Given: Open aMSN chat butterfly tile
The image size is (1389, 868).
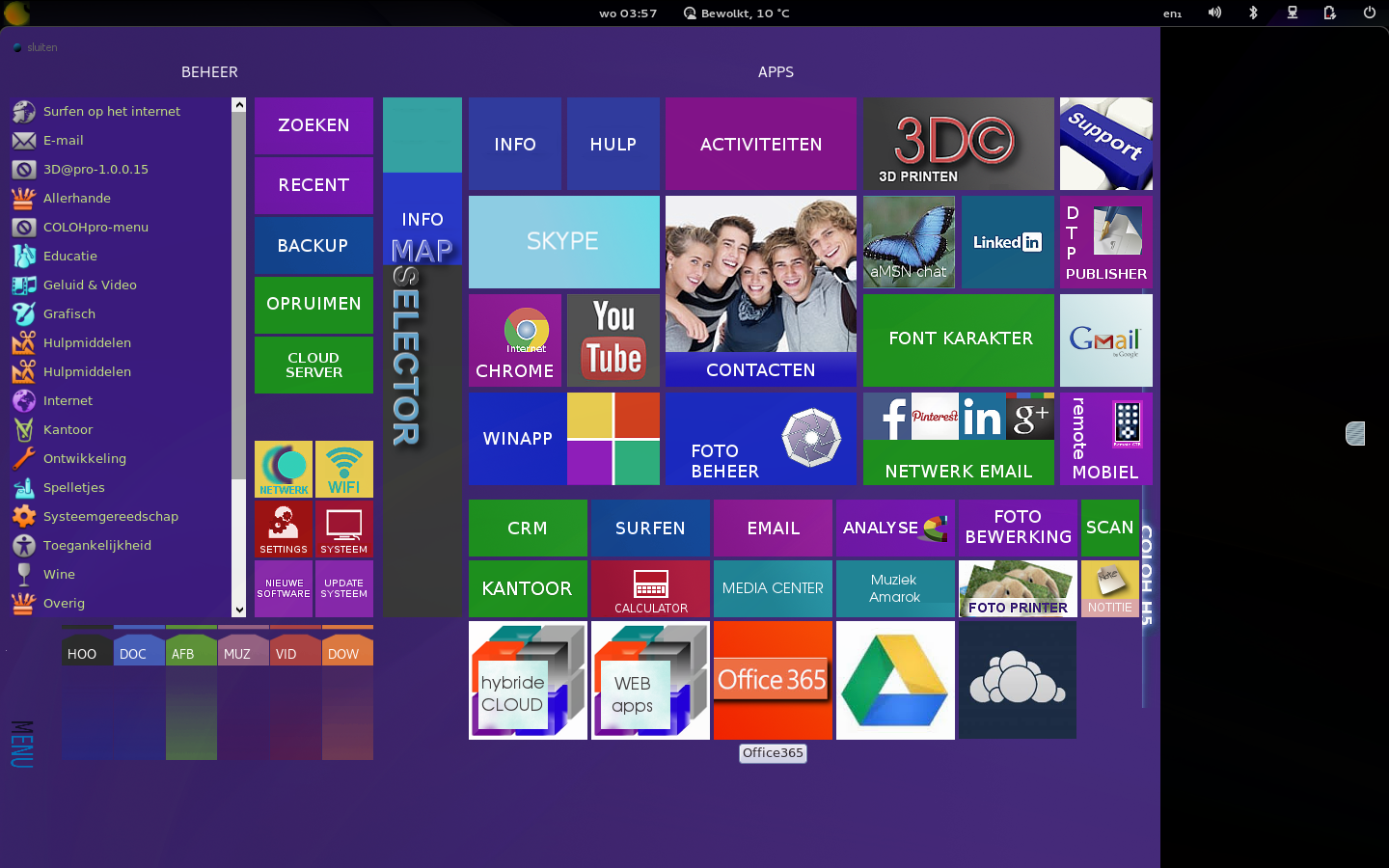Looking at the screenshot, I should 909,242.
